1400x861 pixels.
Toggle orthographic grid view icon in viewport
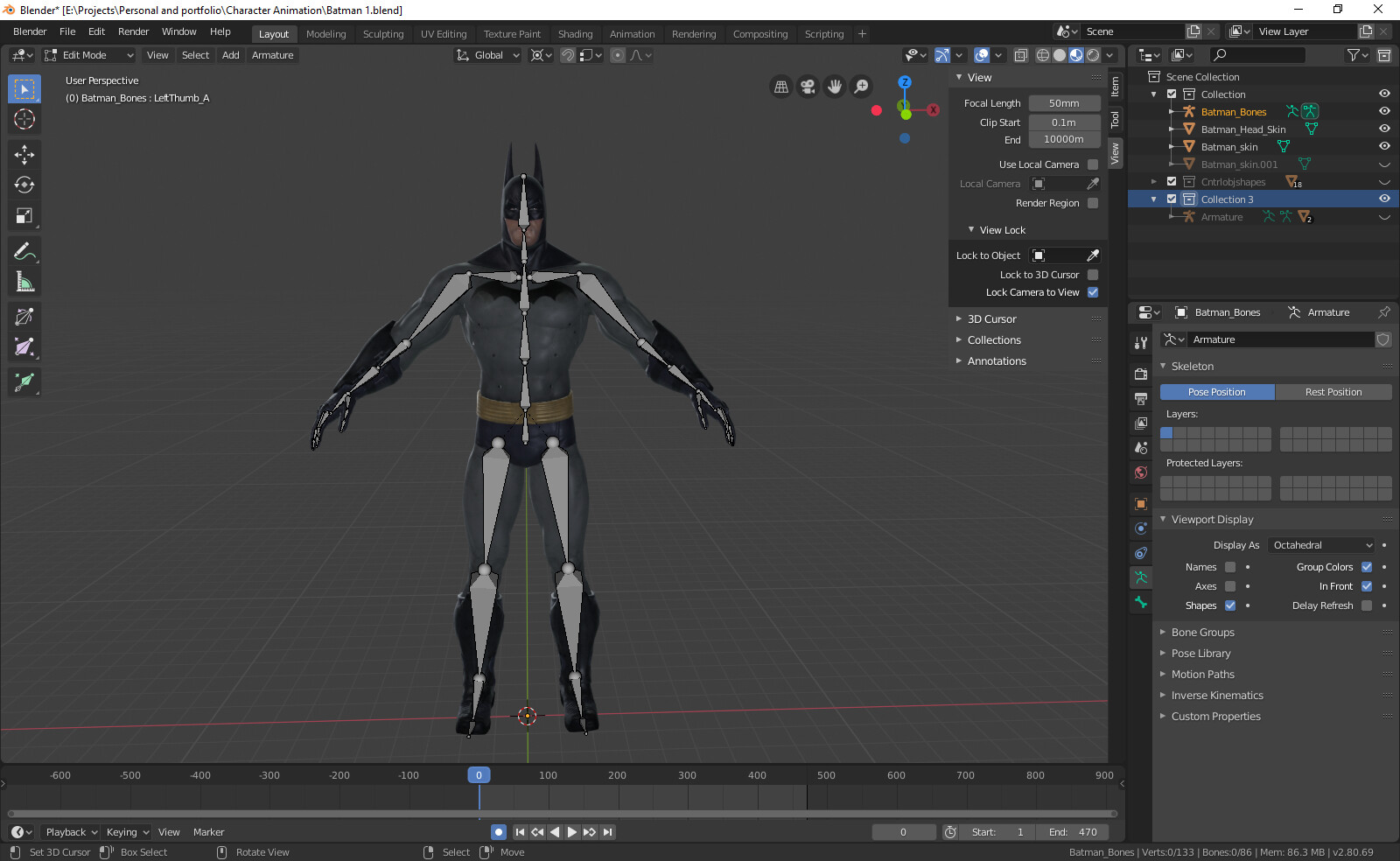[781, 86]
